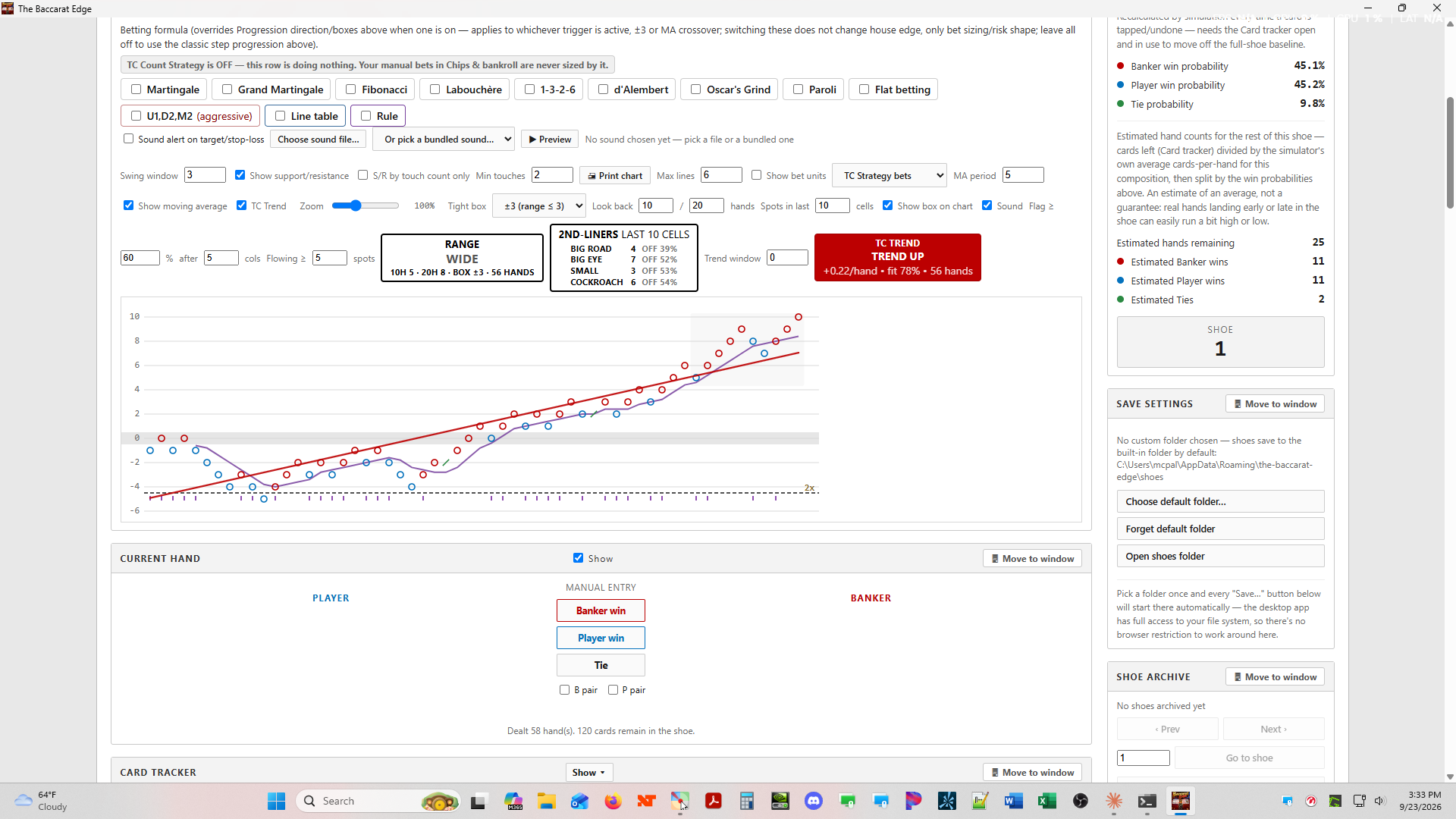Toggle Sound alert on target/stop-loss
The height and width of the screenshot is (819, 1456).
[128, 139]
